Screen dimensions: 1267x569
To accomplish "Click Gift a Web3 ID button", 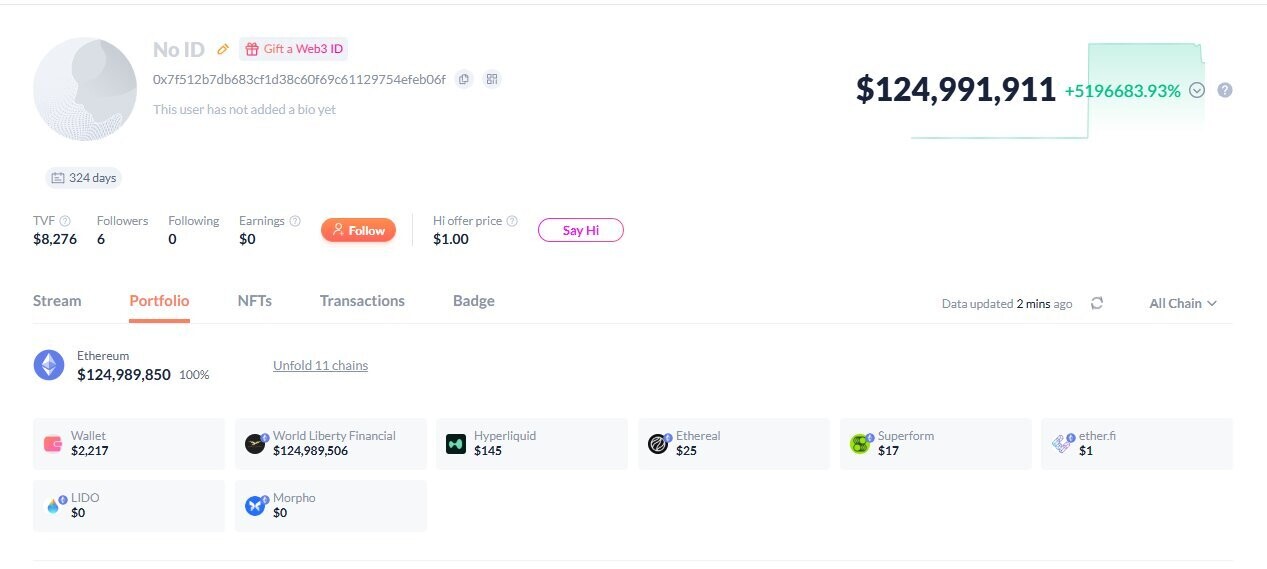I will [294, 49].
